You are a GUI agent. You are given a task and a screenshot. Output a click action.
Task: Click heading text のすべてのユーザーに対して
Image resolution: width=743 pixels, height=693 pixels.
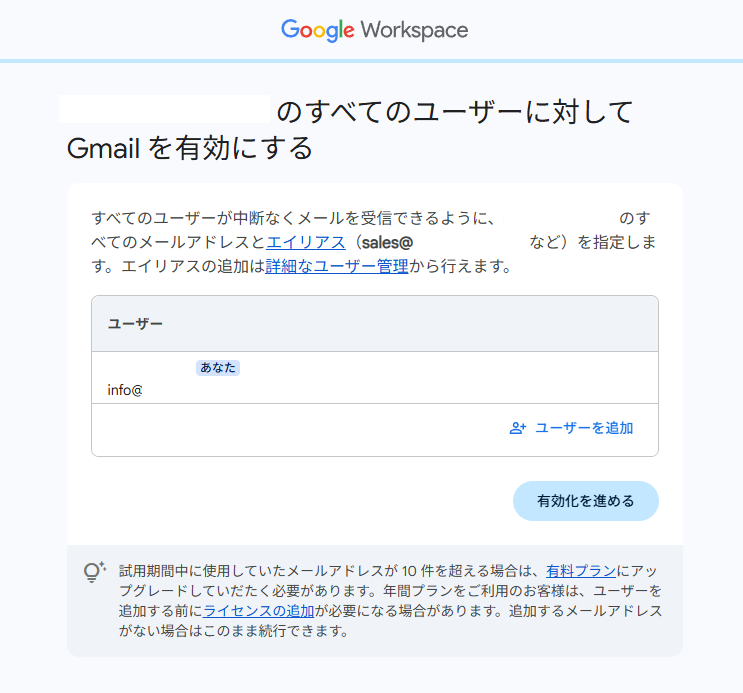(455, 111)
